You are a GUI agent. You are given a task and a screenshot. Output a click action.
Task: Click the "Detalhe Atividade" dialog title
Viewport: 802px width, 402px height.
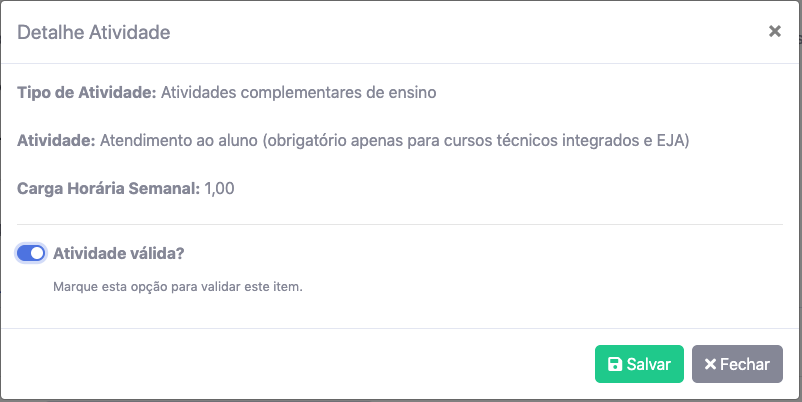(x=94, y=33)
